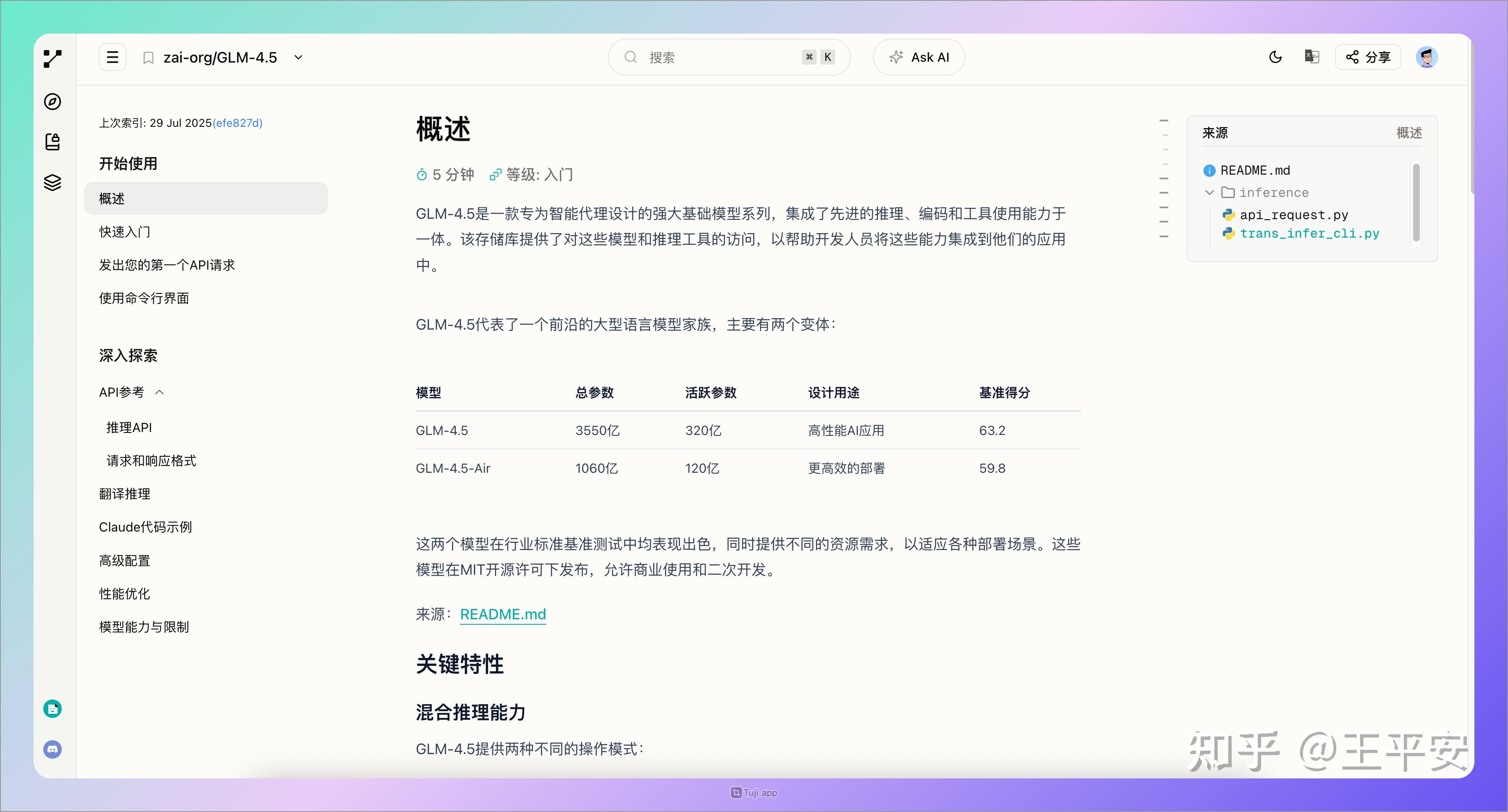Select the compass explore icon in sidebar
Image resolution: width=1508 pixels, height=812 pixels.
click(x=52, y=101)
